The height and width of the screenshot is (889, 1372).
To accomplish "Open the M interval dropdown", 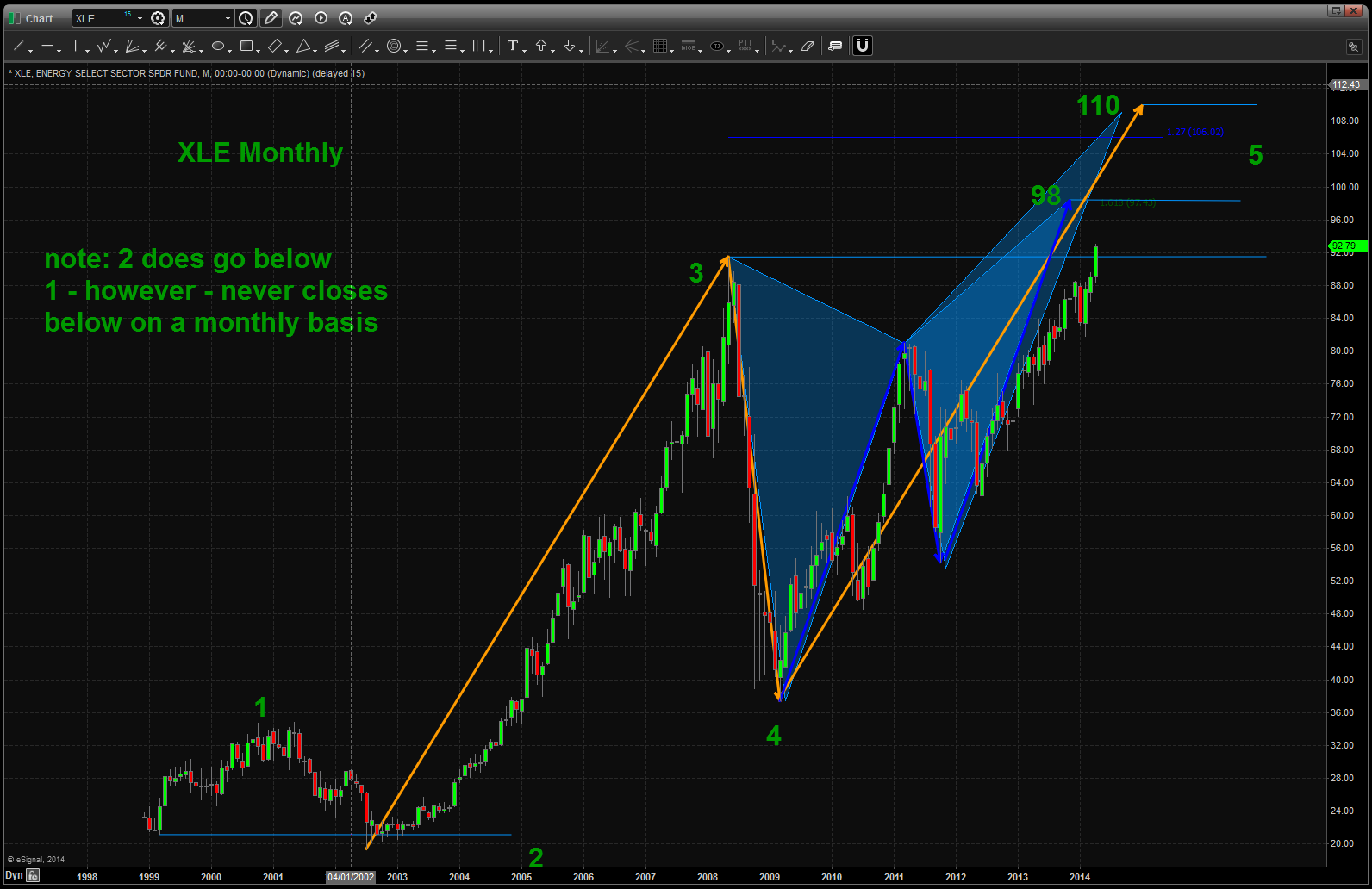I will click(x=228, y=18).
